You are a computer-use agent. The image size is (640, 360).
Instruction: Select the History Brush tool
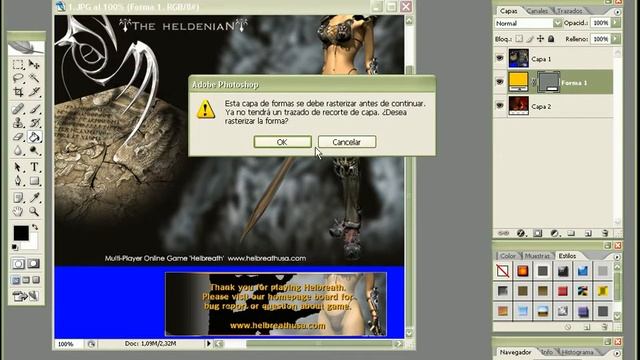(34, 122)
